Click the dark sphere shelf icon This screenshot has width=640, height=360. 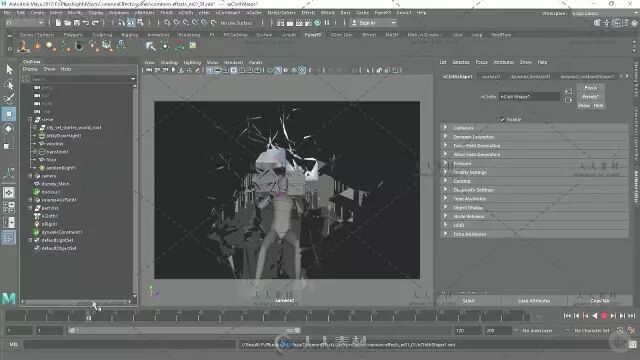[79, 46]
